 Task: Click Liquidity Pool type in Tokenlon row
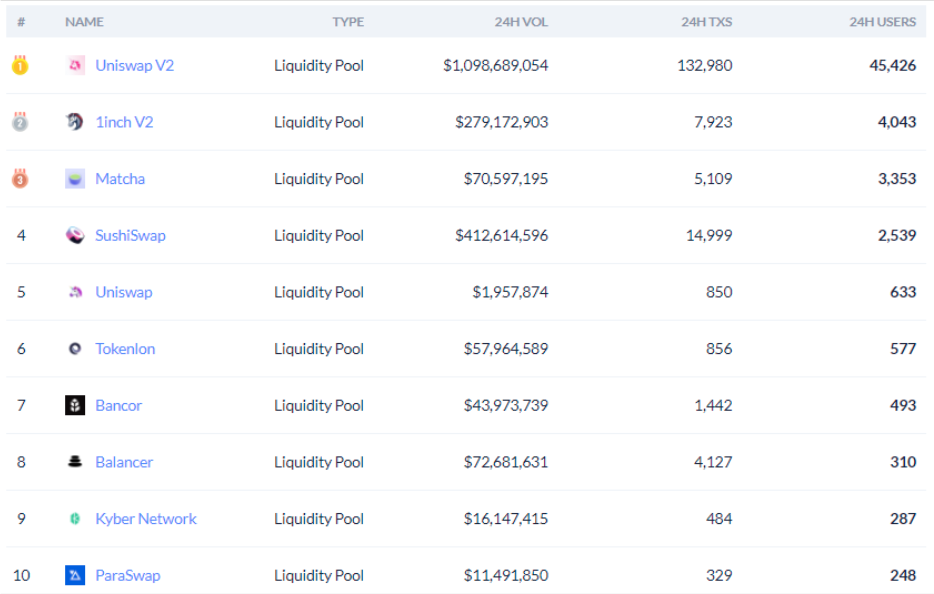(x=319, y=349)
